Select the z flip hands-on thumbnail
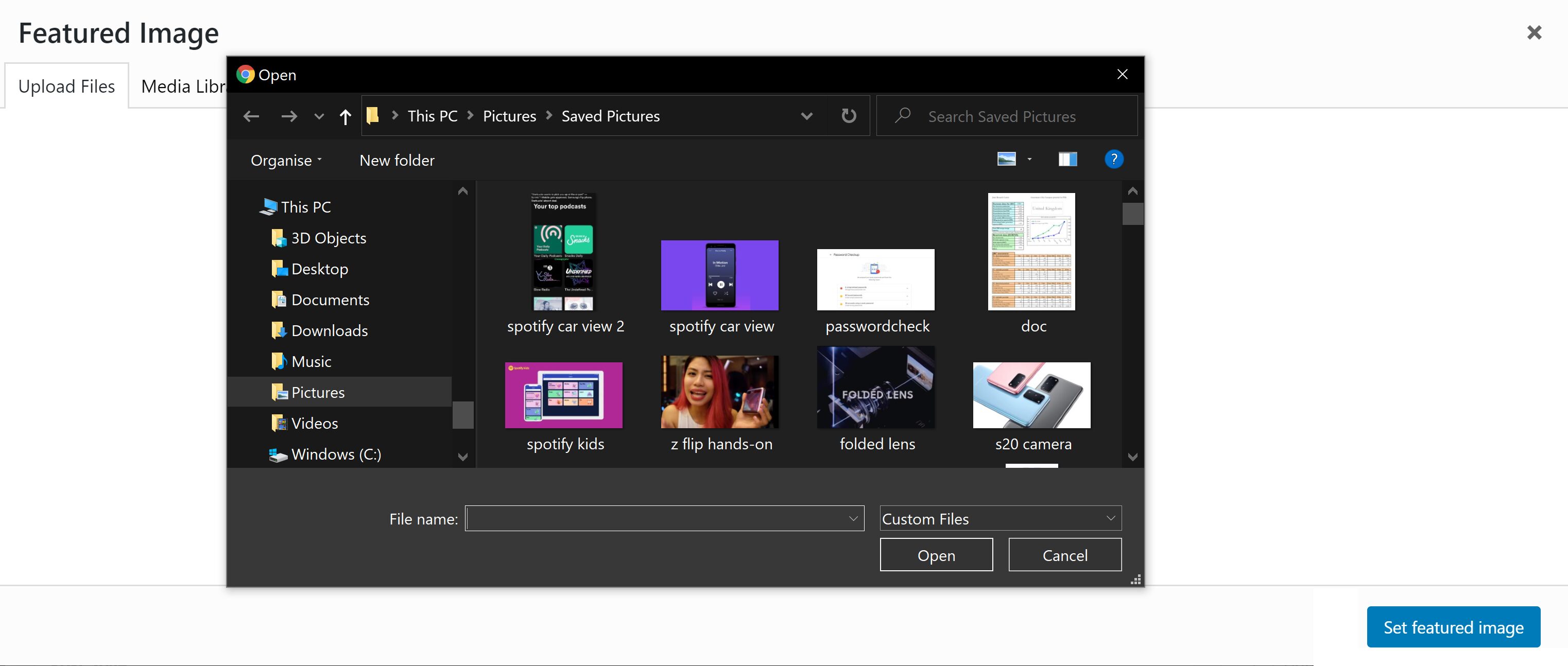This screenshot has width=1568, height=666. click(x=719, y=392)
